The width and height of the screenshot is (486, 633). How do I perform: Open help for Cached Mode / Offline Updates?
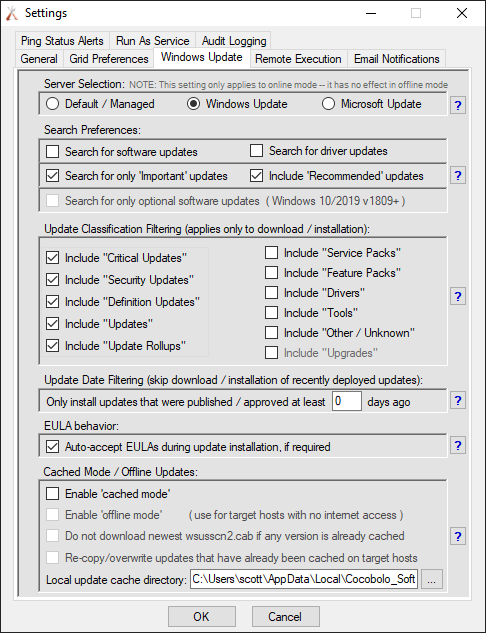coord(458,537)
